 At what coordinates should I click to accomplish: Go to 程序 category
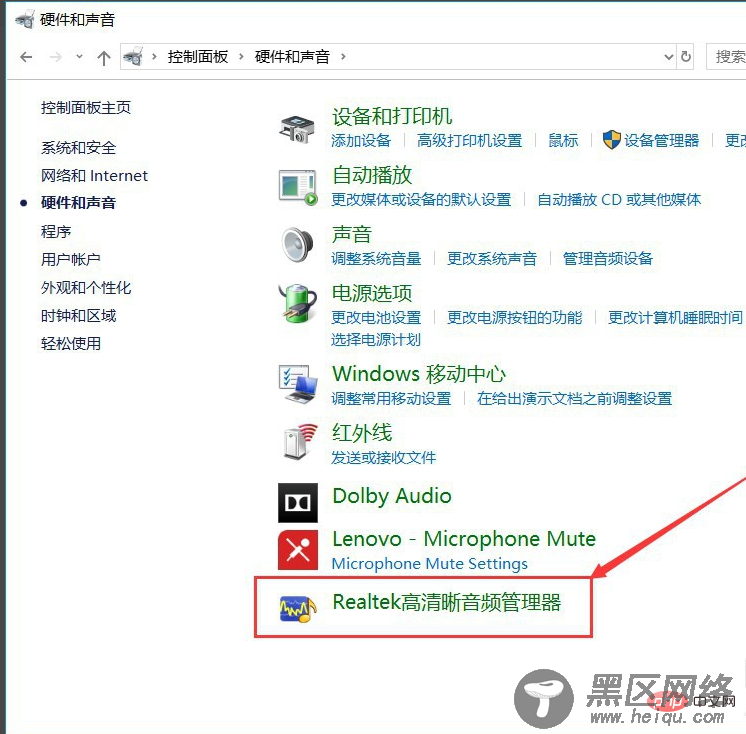pos(56,232)
